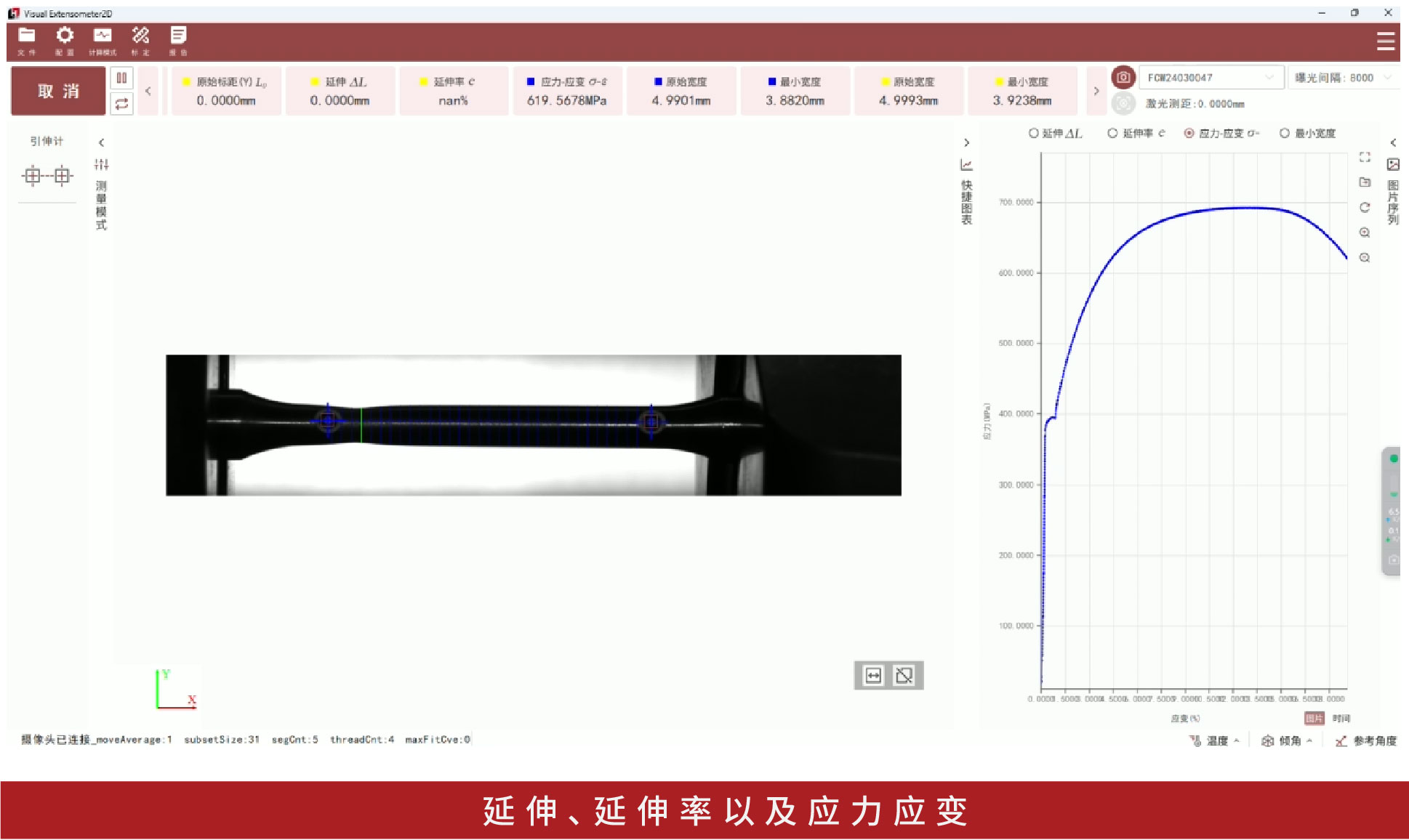This screenshot has height=840, width=1409.
Task: Select the 延伸率 e radio button
Action: pyautogui.click(x=1112, y=133)
